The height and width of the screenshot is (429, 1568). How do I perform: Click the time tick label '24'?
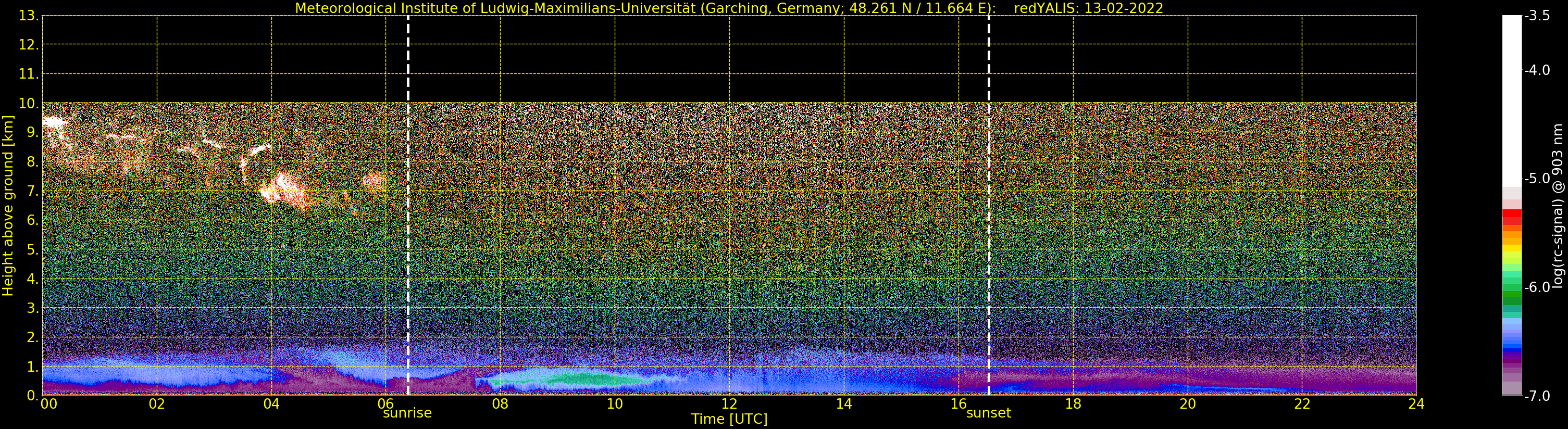click(x=1416, y=404)
